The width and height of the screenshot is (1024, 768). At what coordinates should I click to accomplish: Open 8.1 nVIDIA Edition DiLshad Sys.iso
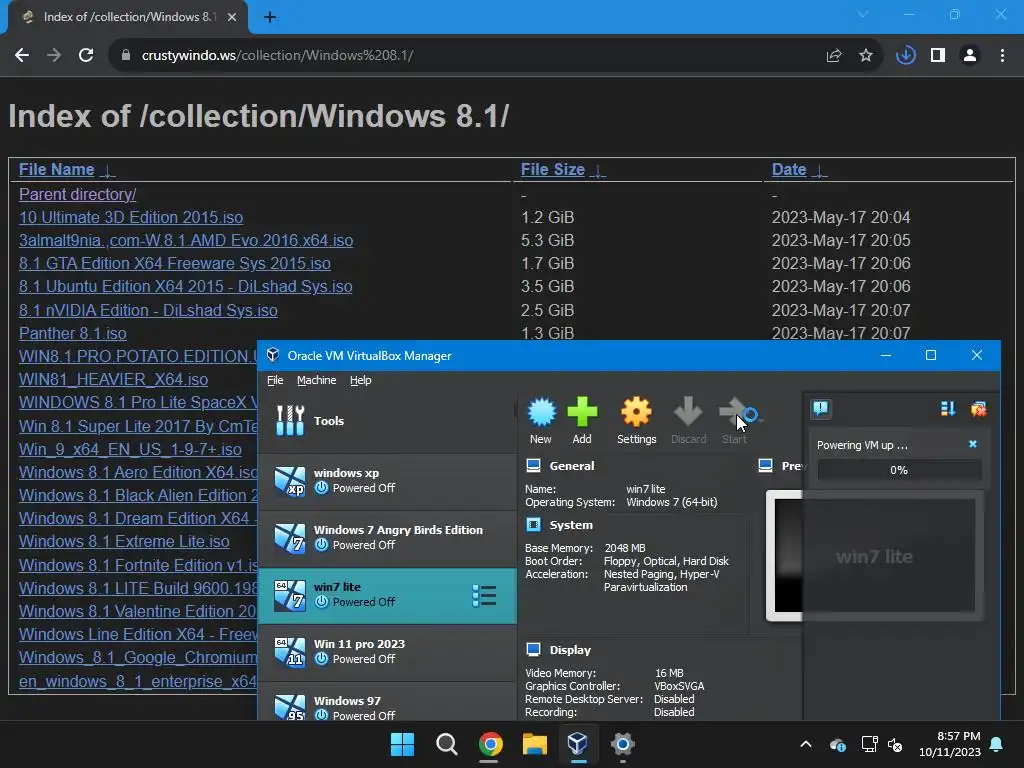(x=148, y=310)
